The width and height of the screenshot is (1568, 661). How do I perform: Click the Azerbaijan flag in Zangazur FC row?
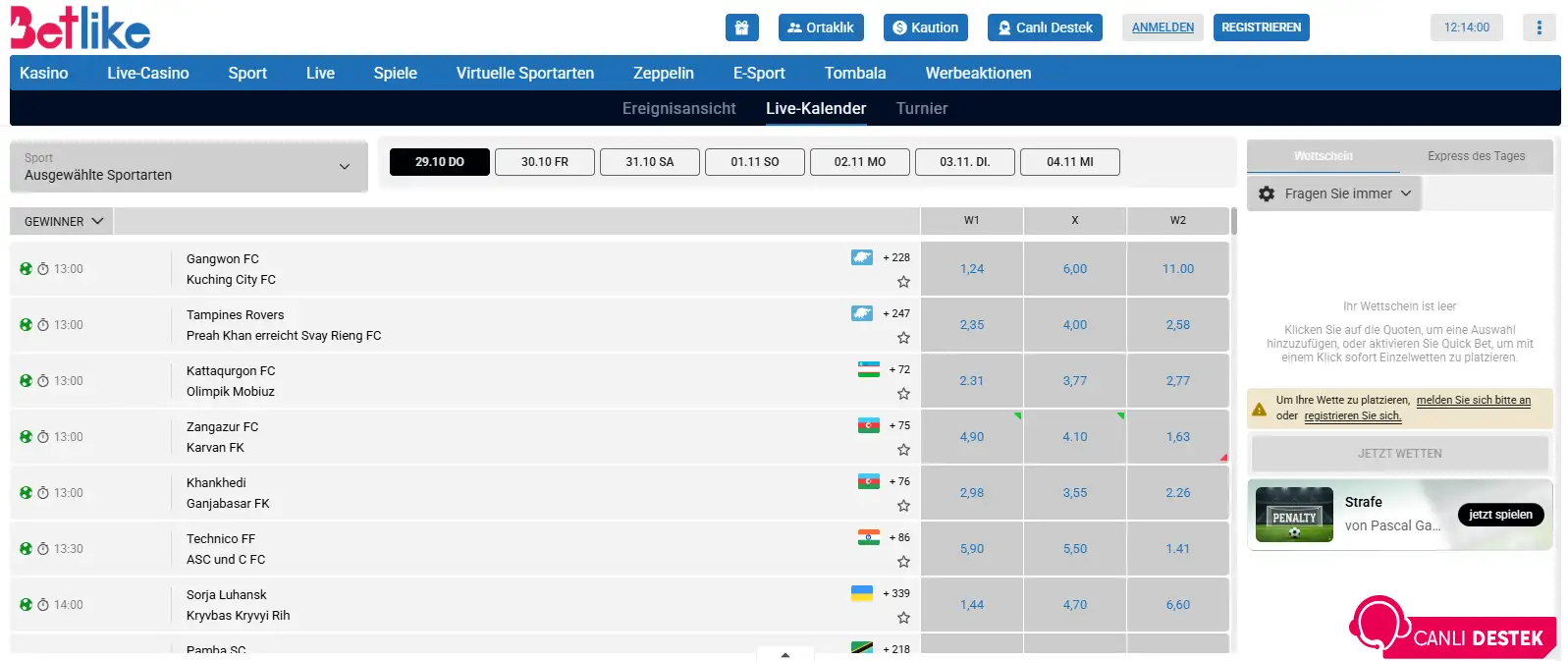coord(869,425)
